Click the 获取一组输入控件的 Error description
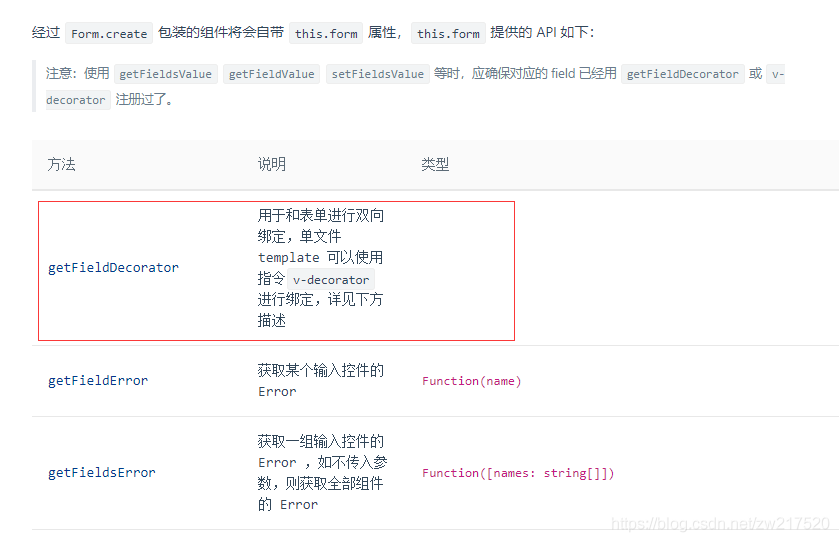Viewport: 839px width, 542px height. coord(322,473)
